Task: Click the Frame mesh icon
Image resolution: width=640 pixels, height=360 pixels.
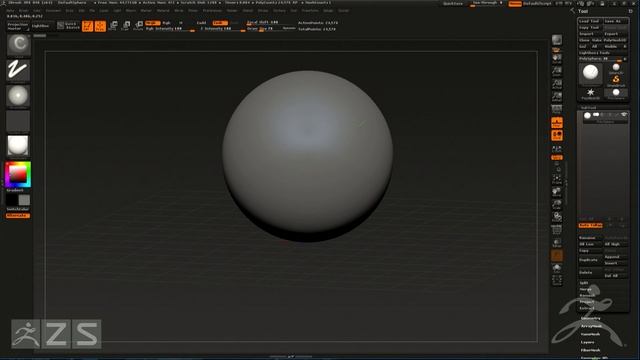Action: (x=557, y=178)
